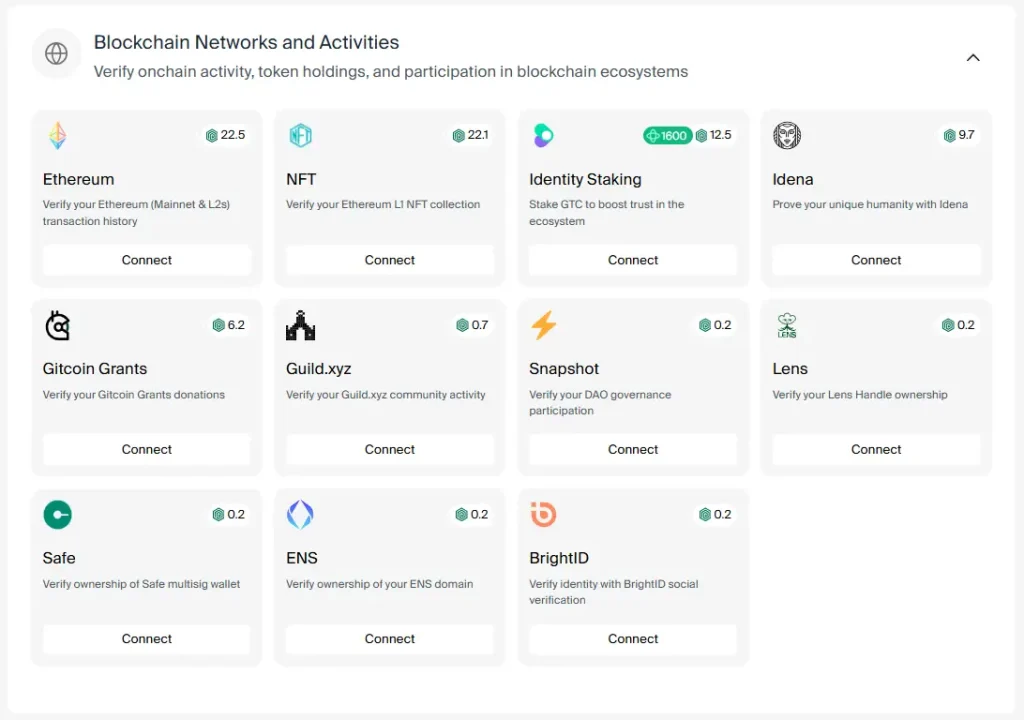Image resolution: width=1024 pixels, height=720 pixels.
Task: Click the NFT hexagon logo icon
Action: click(301, 136)
